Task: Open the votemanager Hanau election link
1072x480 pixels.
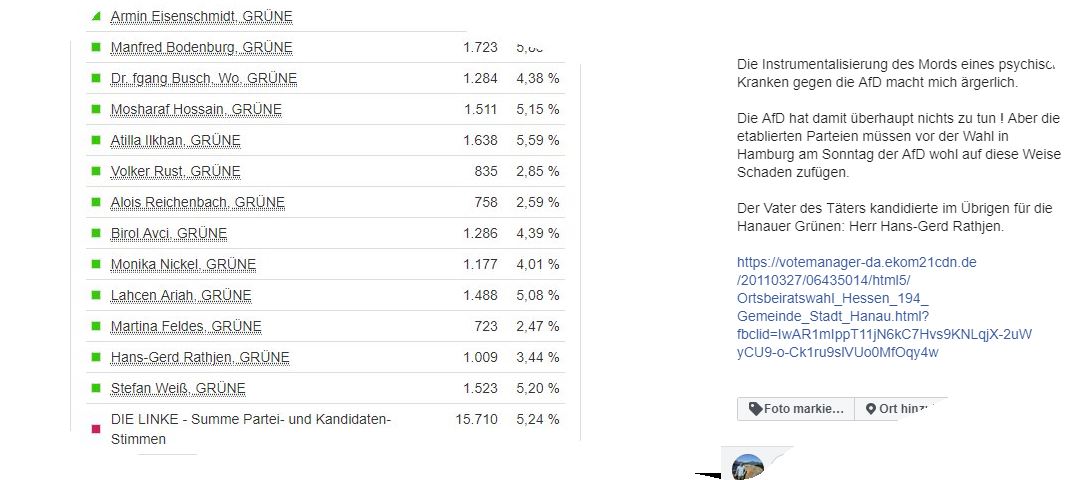Action: [x=884, y=307]
